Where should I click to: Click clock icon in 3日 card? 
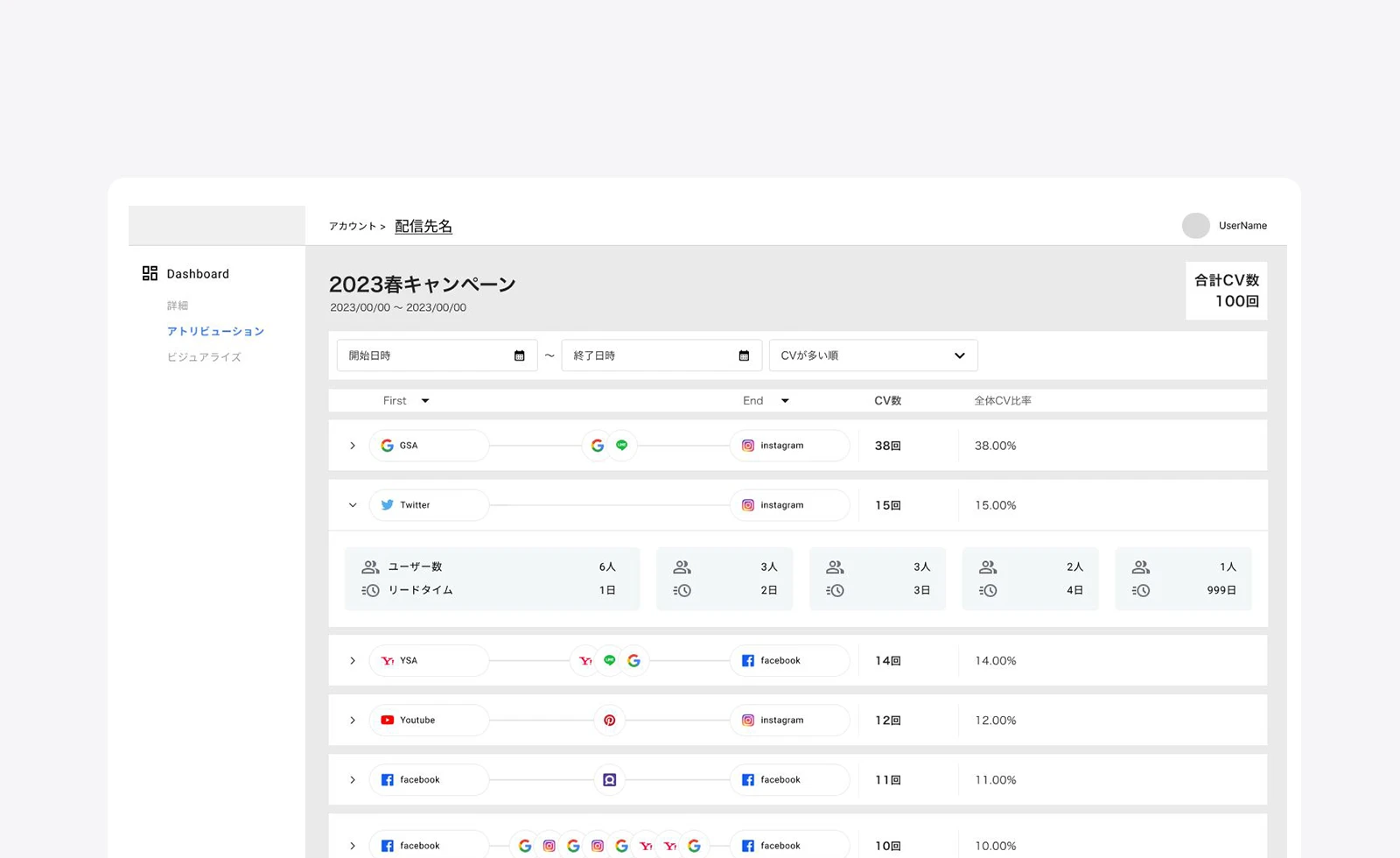[835, 590]
